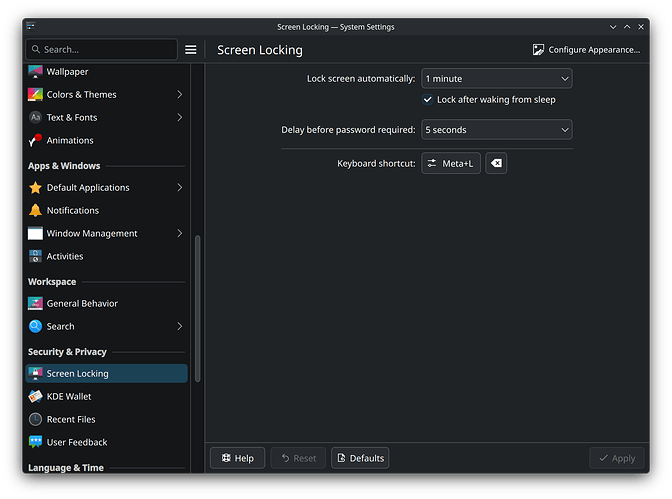Click the Animations label
The height and width of the screenshot is (499, 672).
click(x=70, y=140)
